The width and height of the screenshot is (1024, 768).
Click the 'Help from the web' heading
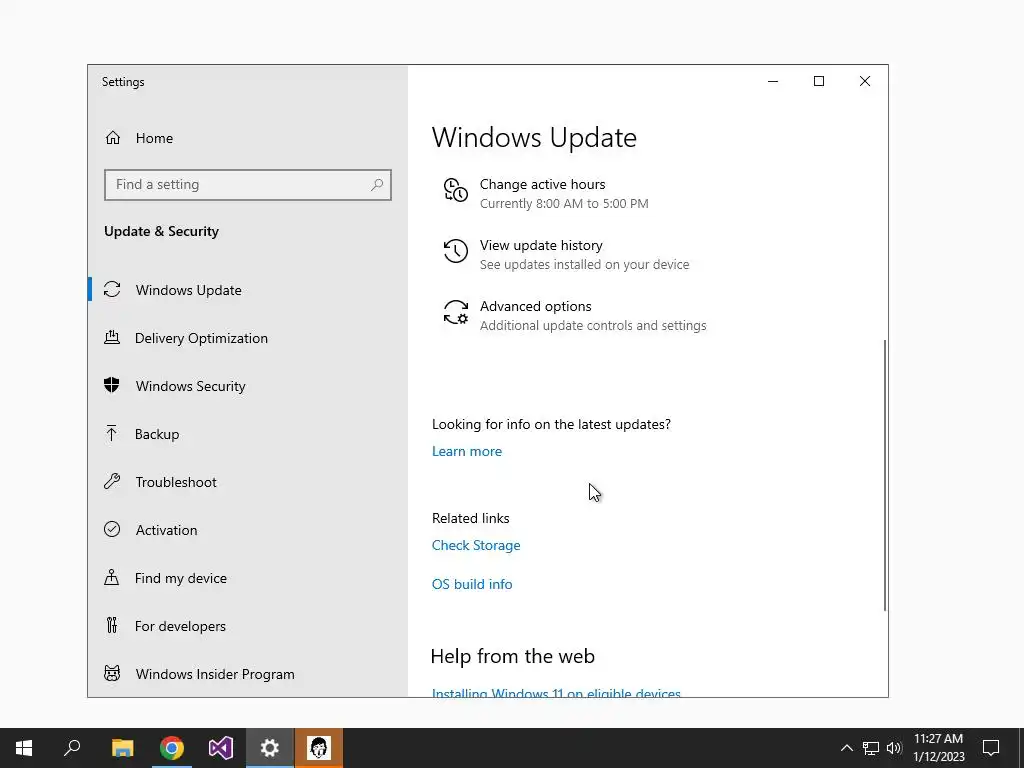(513, 656)
